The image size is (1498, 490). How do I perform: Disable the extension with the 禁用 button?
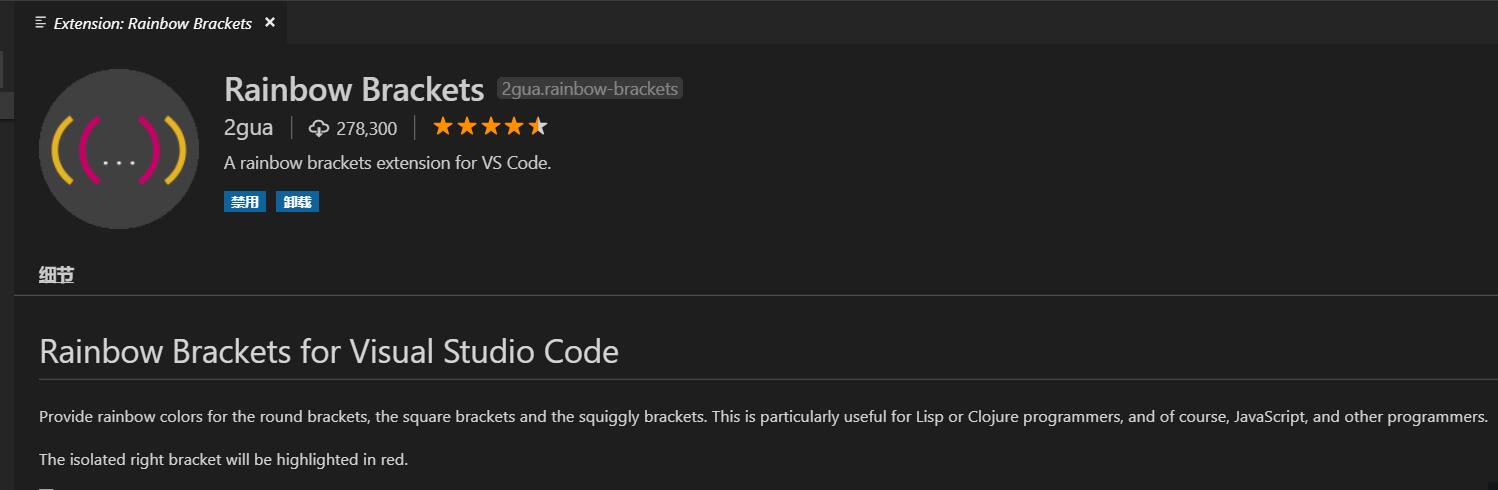(x=245, y=202)
